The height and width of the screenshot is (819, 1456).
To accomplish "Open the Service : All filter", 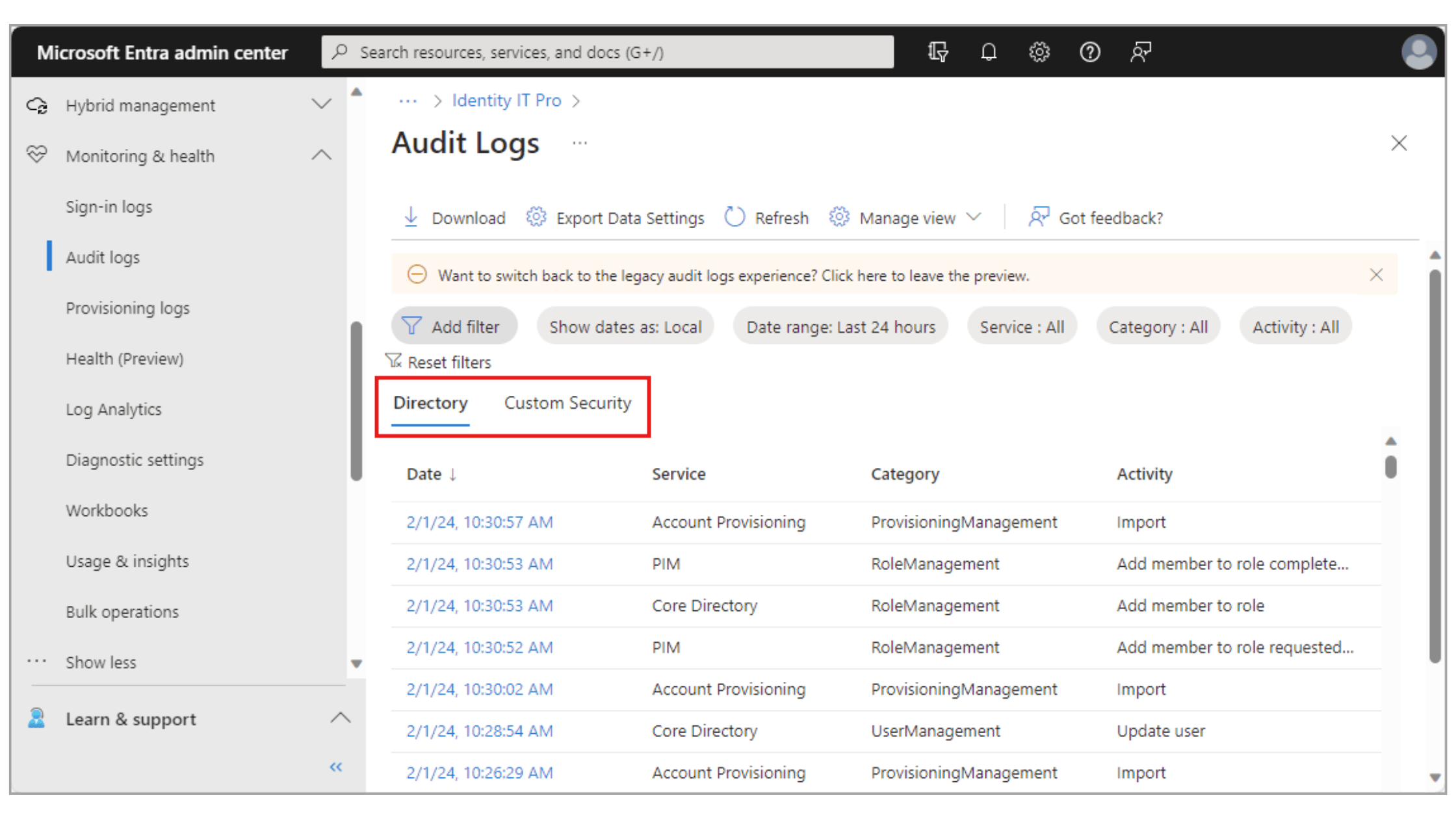I will [1022, 326].
